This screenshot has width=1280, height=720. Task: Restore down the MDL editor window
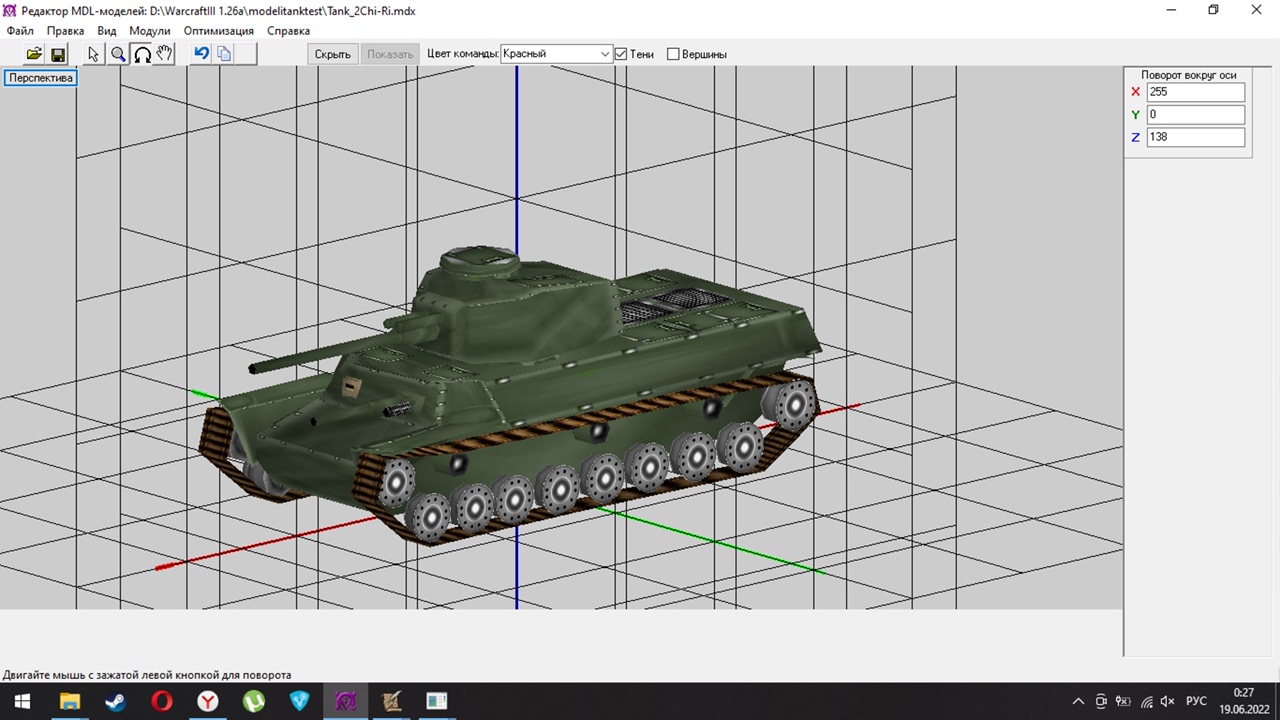[x=1213, y=10]
